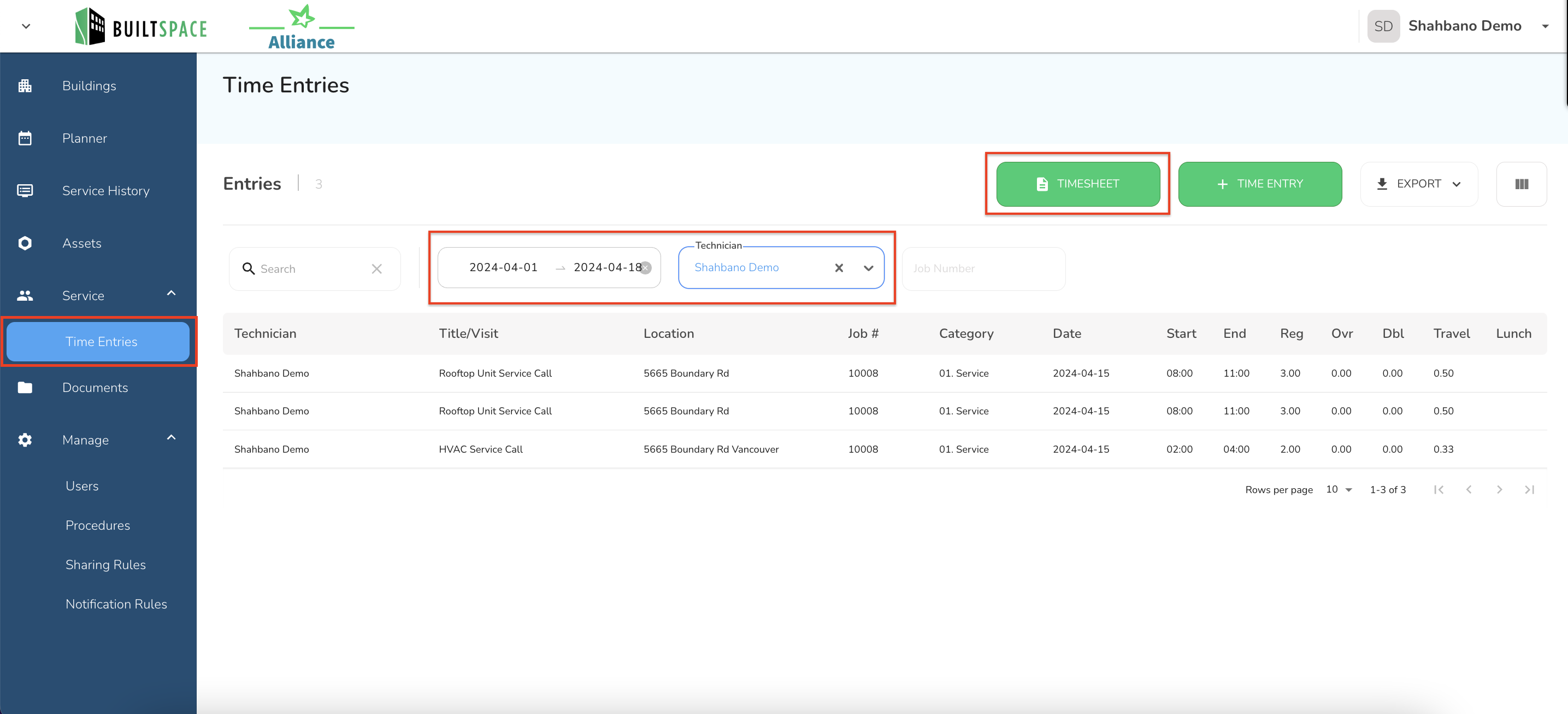Go to the next page of entries

click(1499, 490)
